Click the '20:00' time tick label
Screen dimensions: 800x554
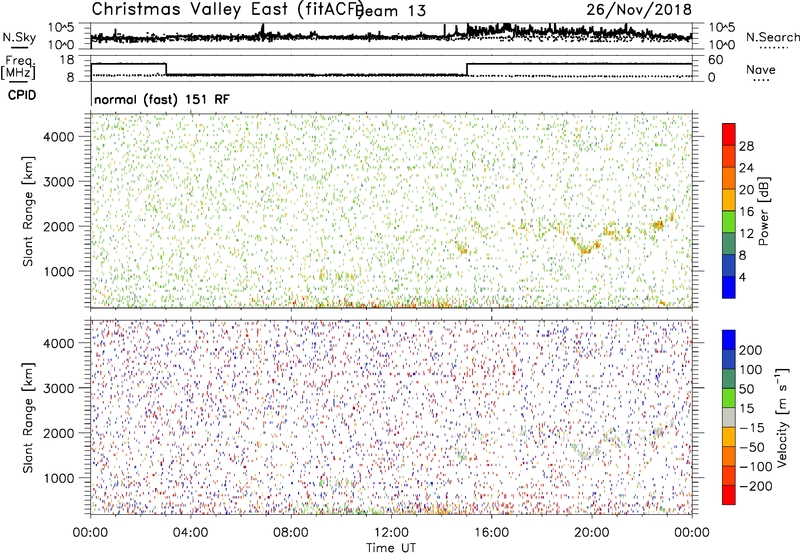(592, 533)
